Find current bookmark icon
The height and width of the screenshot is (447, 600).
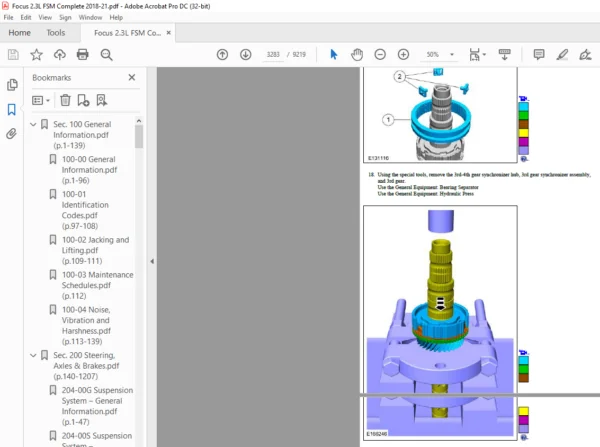point(101,100)
